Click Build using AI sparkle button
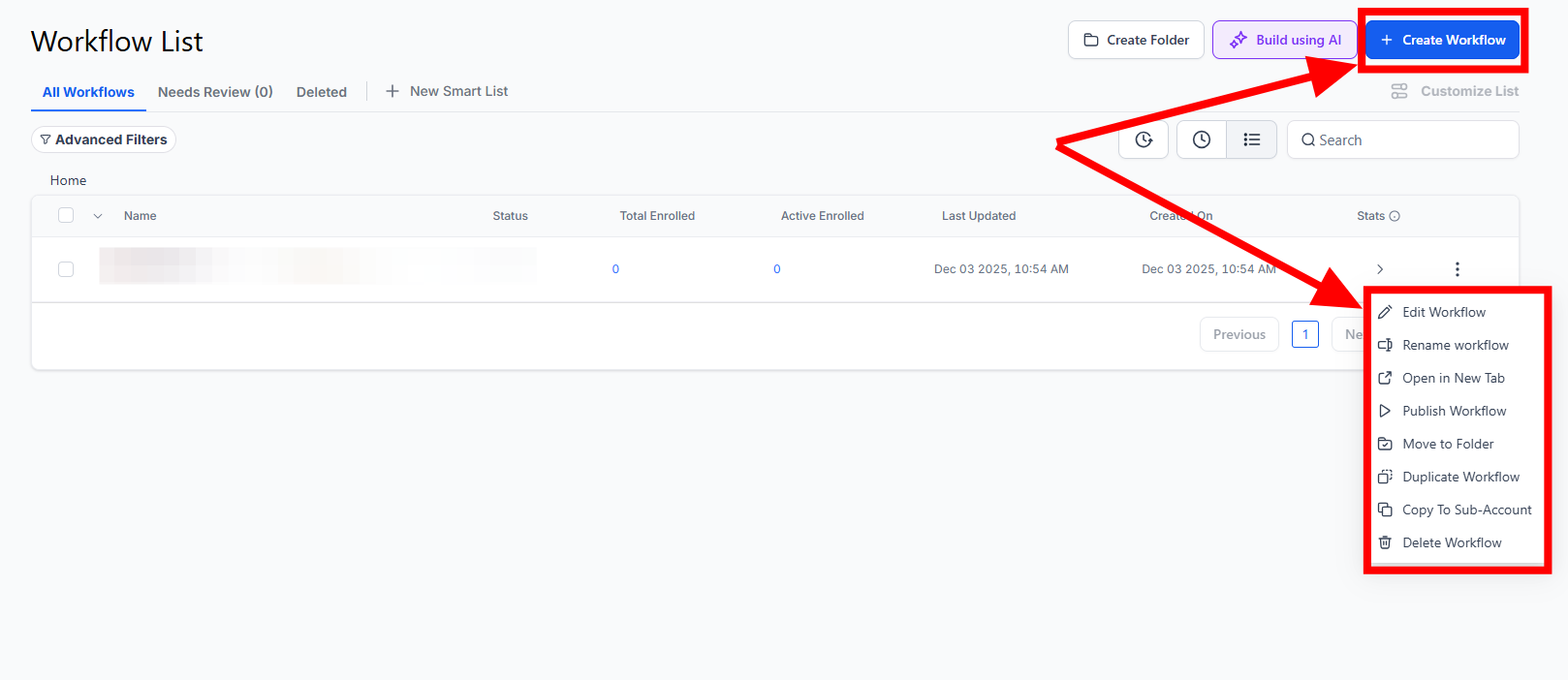The width and height of the screenshot is (1568, 680). 1284,40
